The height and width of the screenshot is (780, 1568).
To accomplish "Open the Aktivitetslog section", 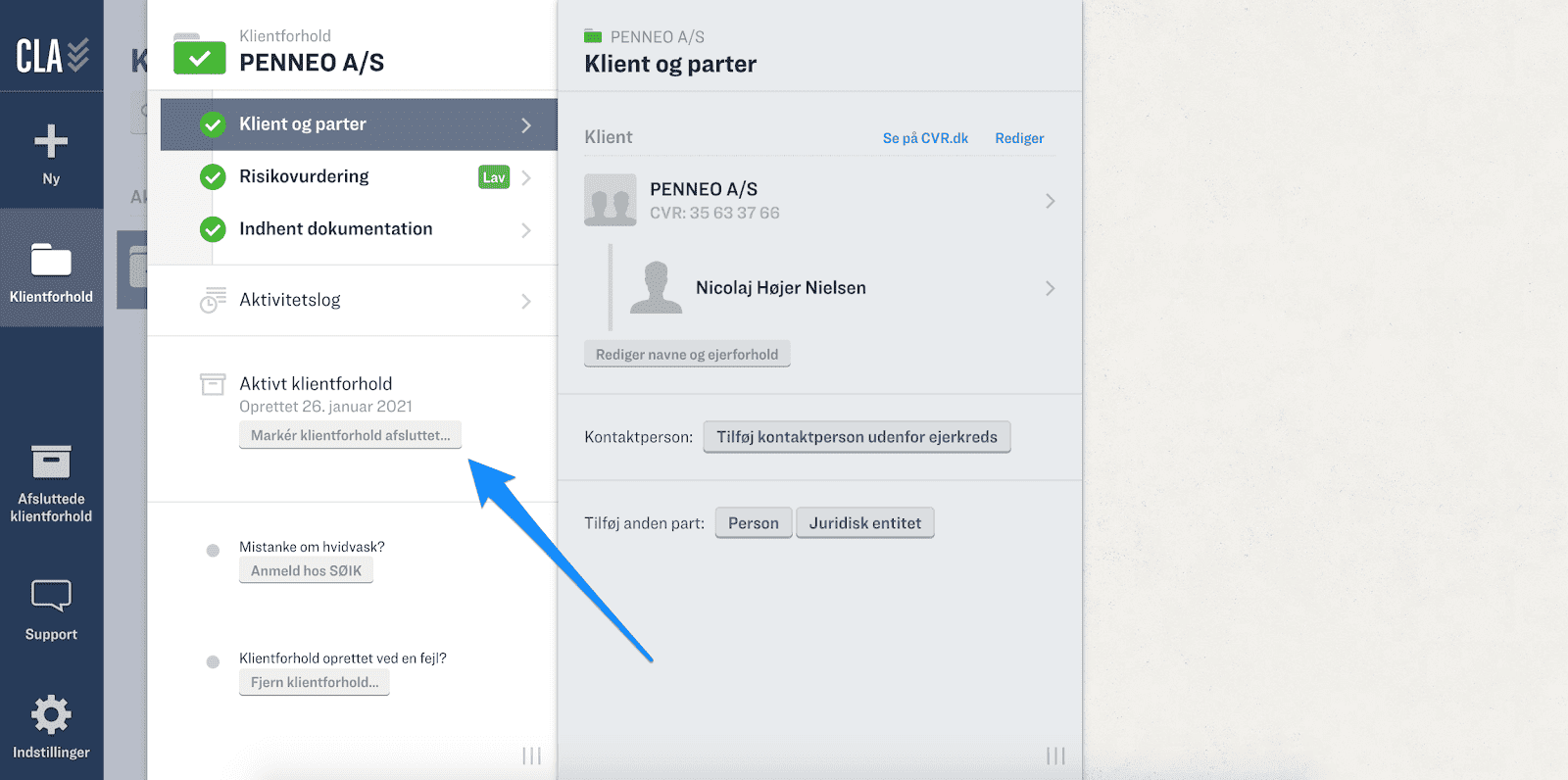I will (359, 300).
